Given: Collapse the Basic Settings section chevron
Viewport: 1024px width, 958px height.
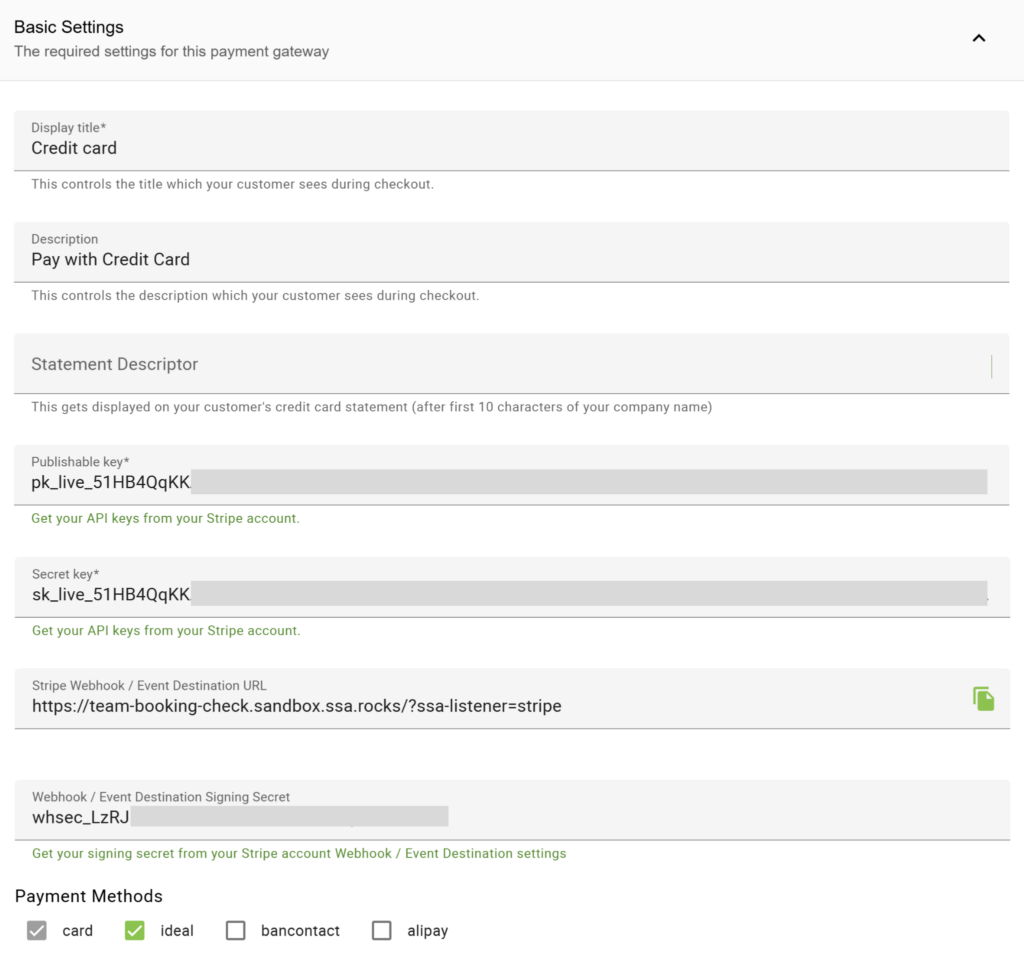Looking at the screenshot, I should click(x=978, y=39).
